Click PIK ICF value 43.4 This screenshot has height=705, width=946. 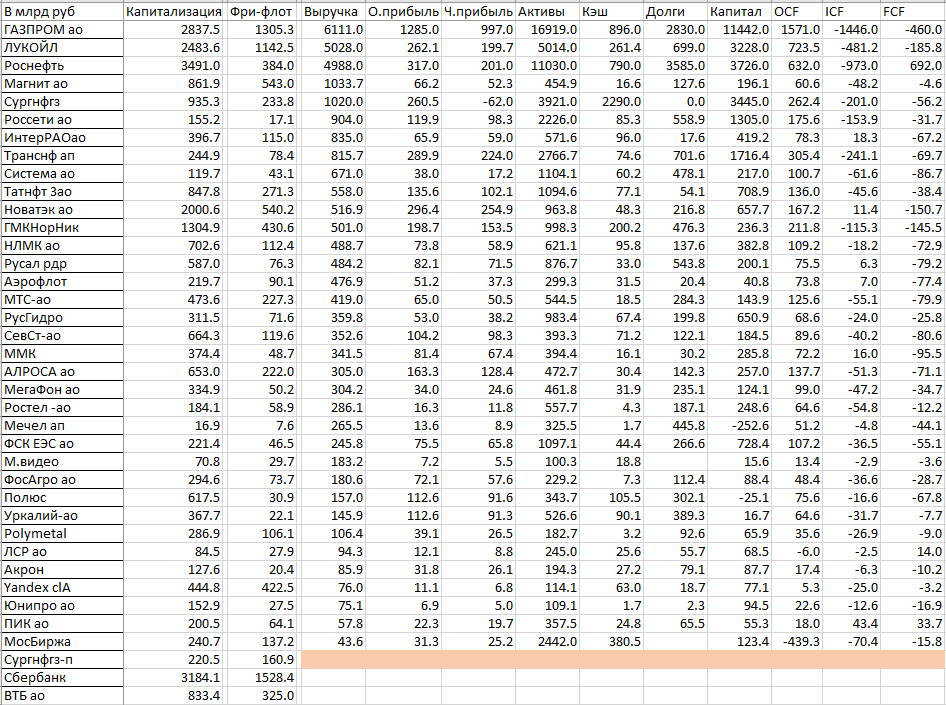tap(851, 624)
